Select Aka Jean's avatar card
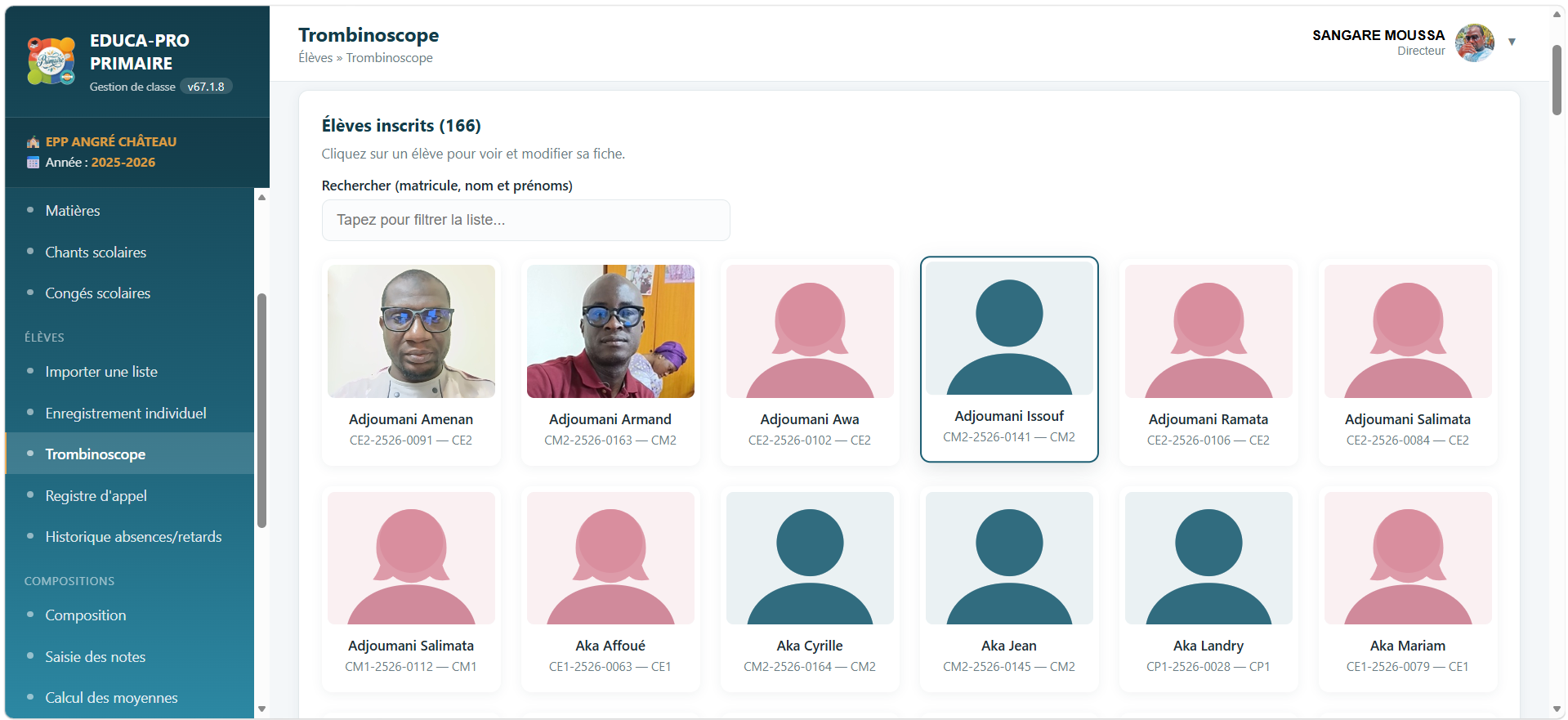1568x720 pixels. point(1009,589)
